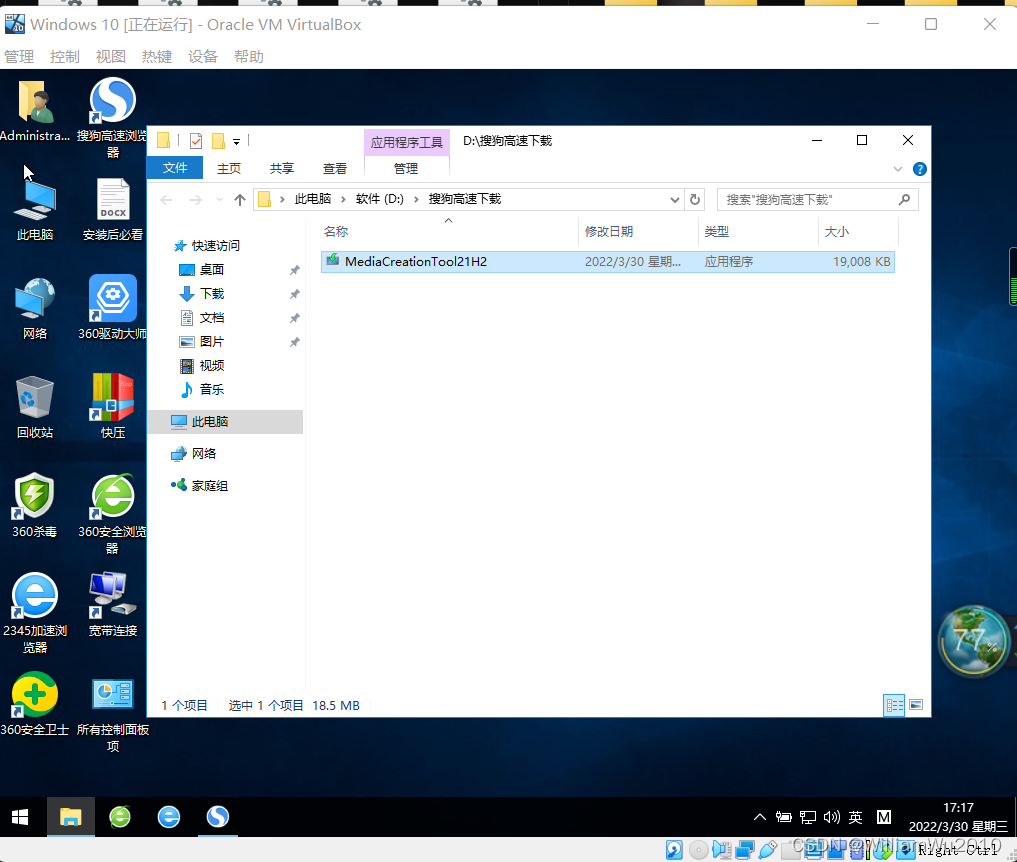Image resolution: width=1017 pixels, height=862 pixels.
Task: Open 此电脑 desktop icon
Action: [35, 209]
